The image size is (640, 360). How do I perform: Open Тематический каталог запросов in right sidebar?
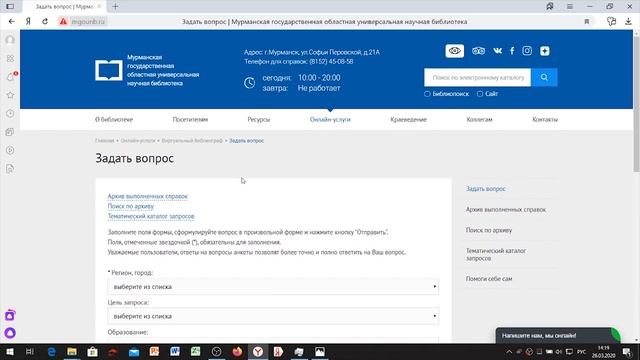coord(496,254)
